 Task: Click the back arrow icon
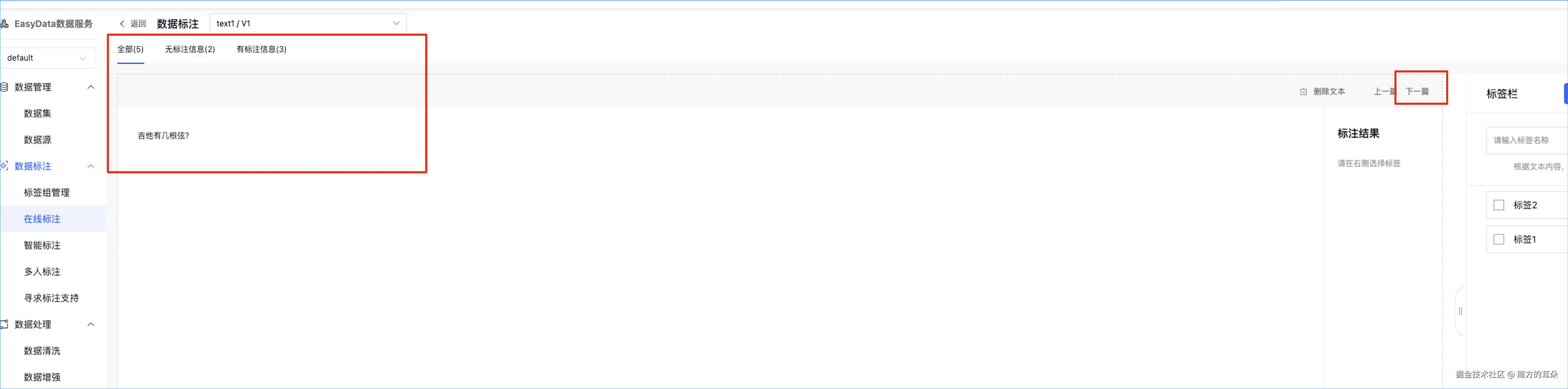(x=122, y=24)
